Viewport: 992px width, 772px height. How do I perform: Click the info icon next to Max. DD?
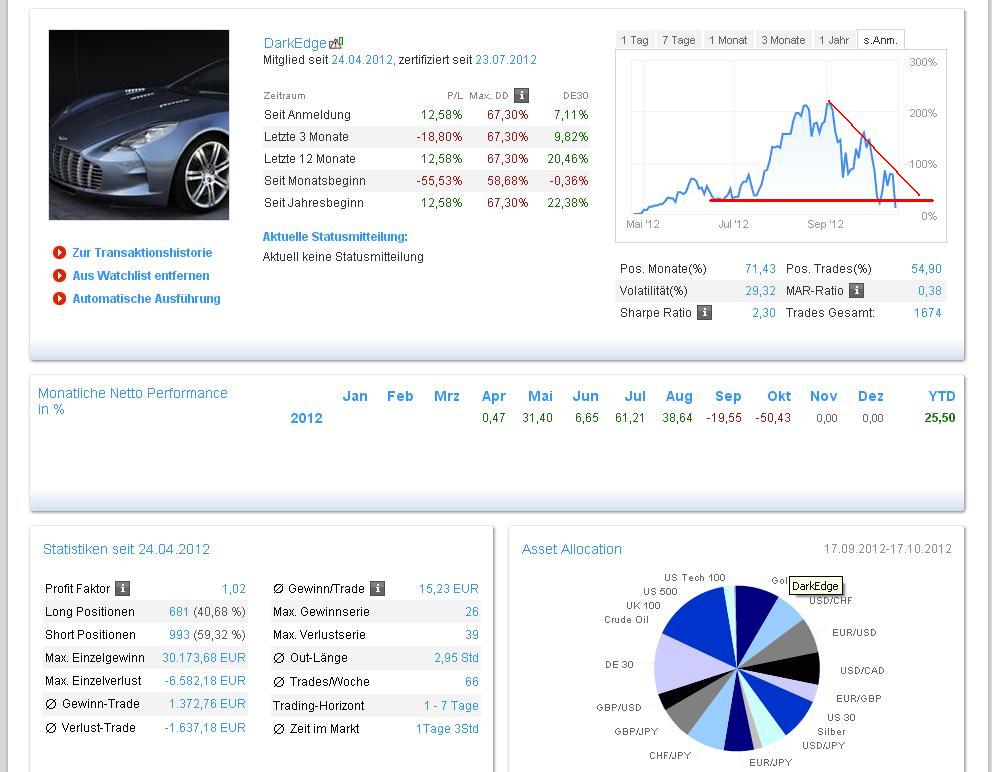click(521, 95)
